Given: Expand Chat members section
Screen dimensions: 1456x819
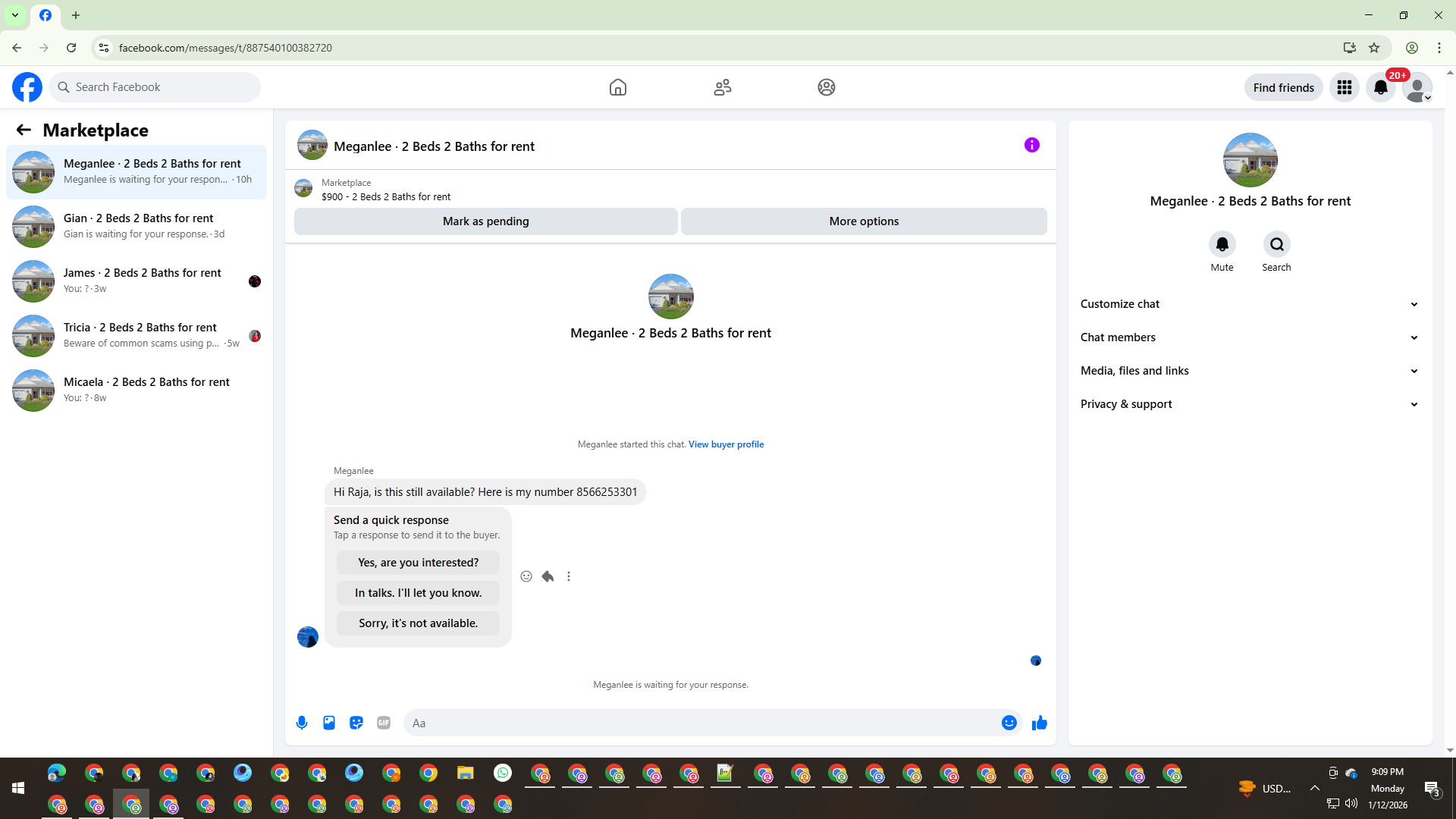Looking at the screenshot, I should click(x=1249, y=337).
